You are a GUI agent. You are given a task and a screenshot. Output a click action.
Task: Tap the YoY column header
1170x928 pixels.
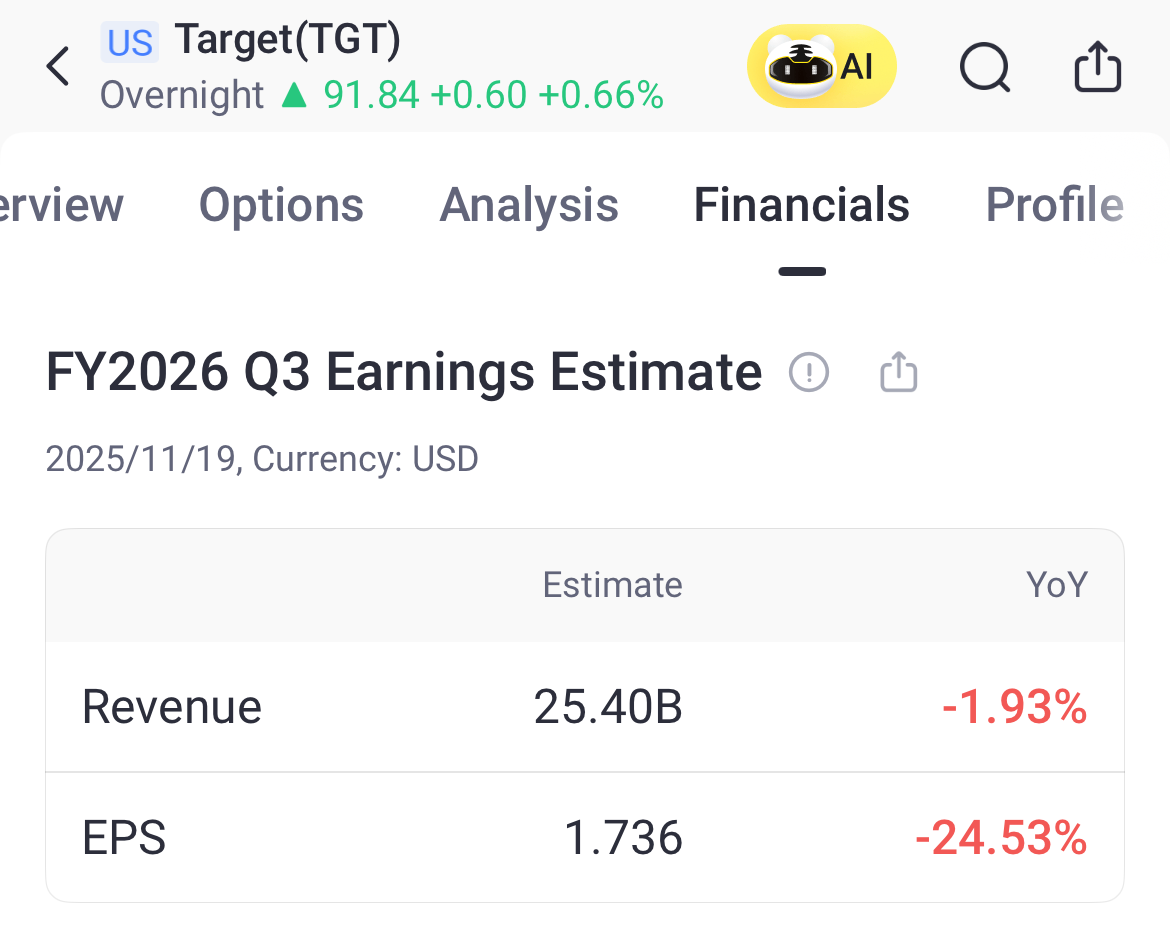1056,585
